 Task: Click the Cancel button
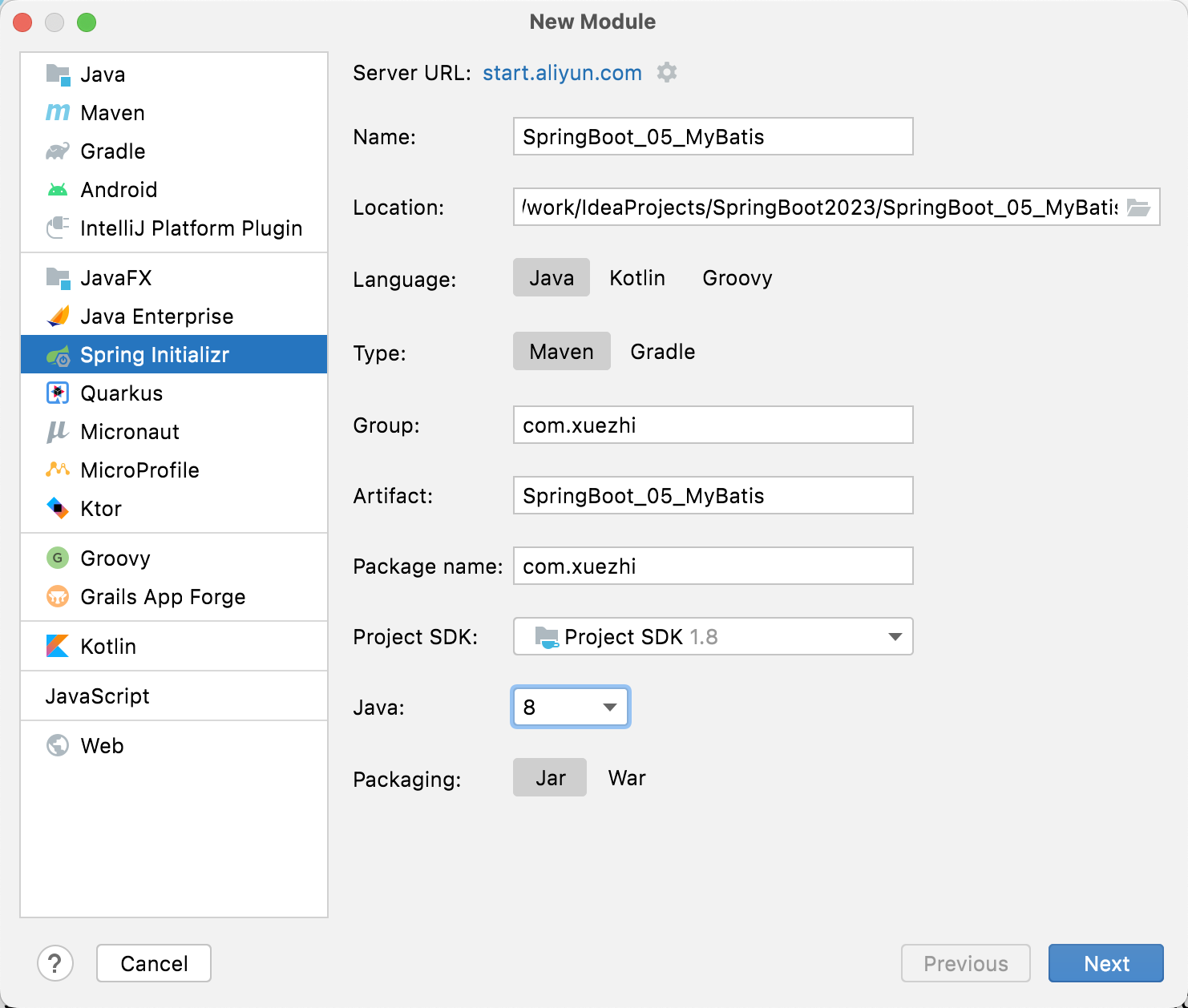pos(154,963)
